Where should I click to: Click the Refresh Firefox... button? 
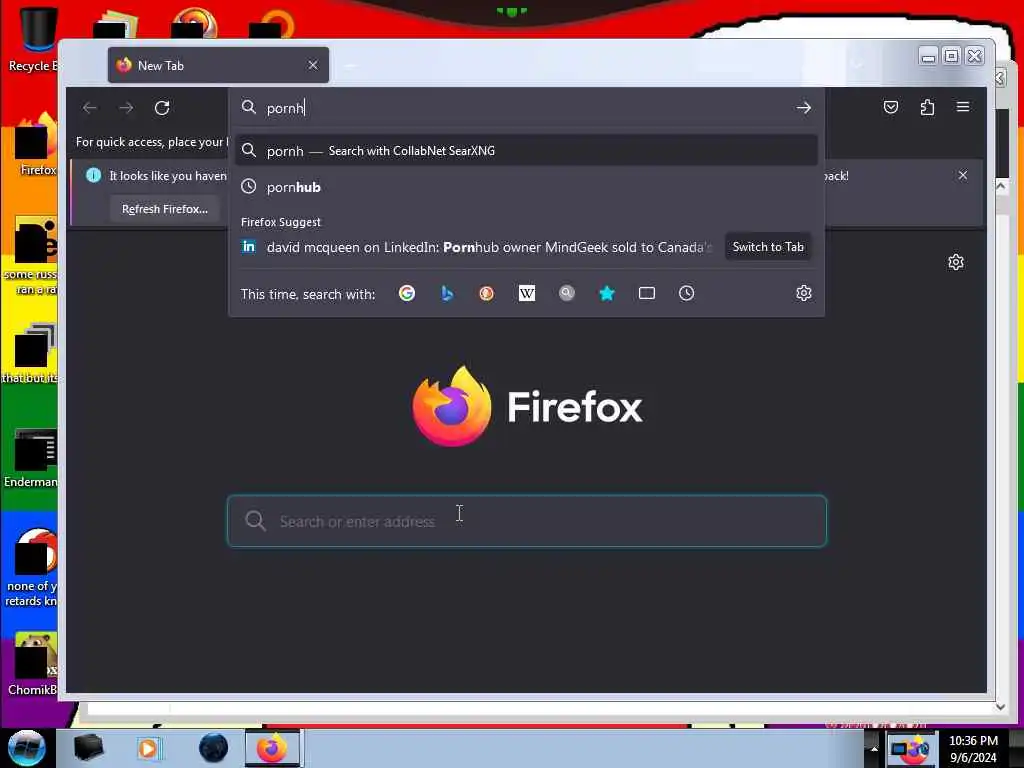165,209
